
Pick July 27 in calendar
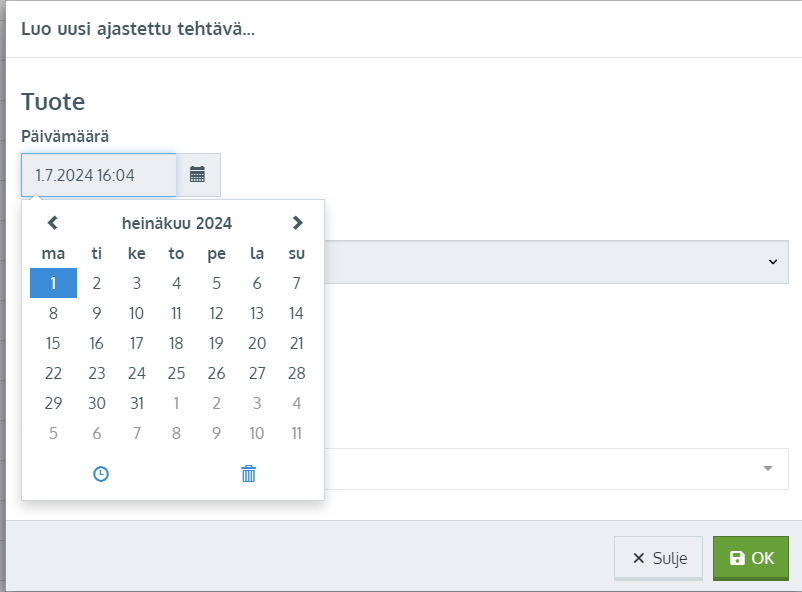point(257,374)
